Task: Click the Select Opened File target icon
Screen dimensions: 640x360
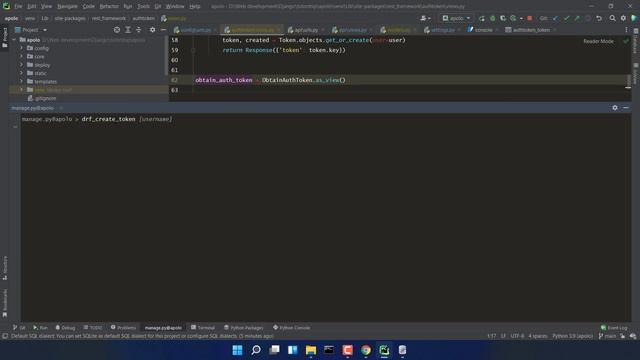Action: click(x=117, y=30)
